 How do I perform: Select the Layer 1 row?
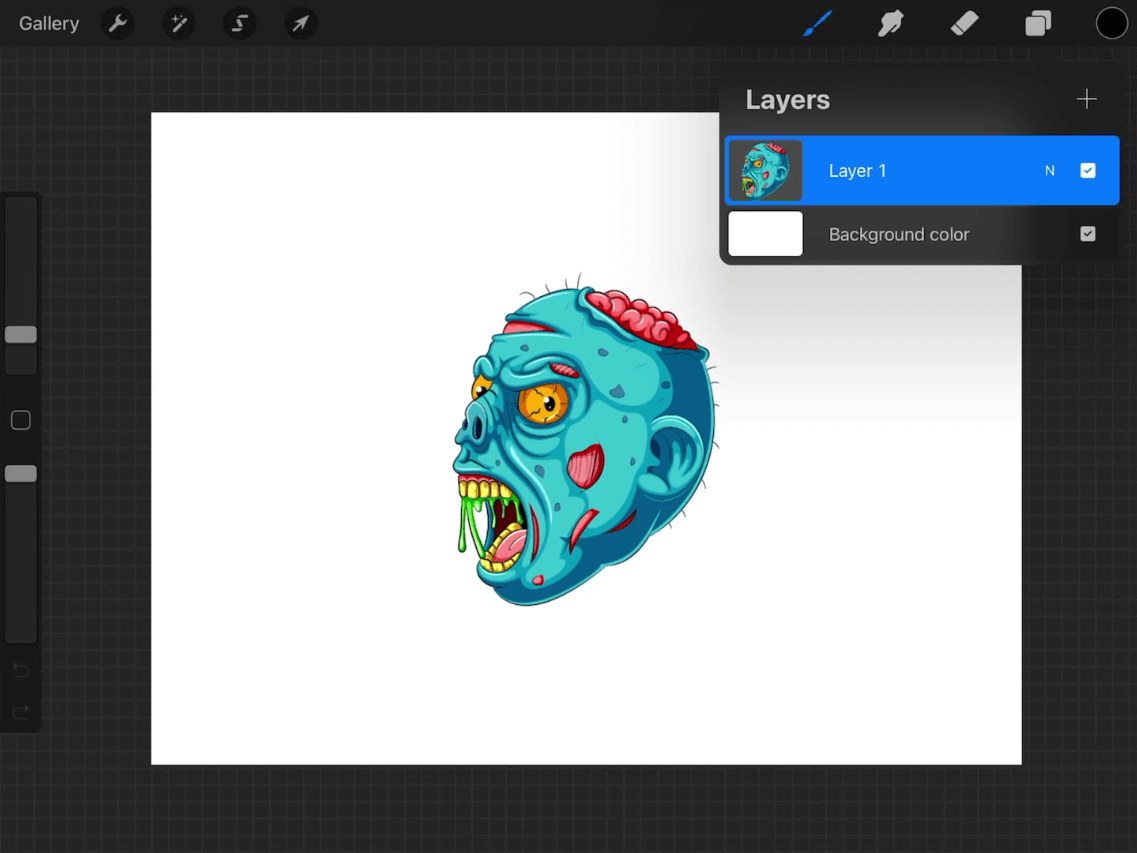[922, 170]
